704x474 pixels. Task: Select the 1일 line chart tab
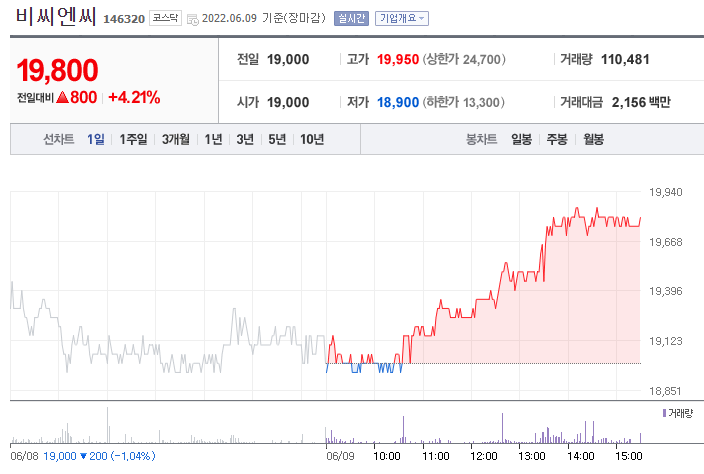pyautogui.click(x=96, y=139)
